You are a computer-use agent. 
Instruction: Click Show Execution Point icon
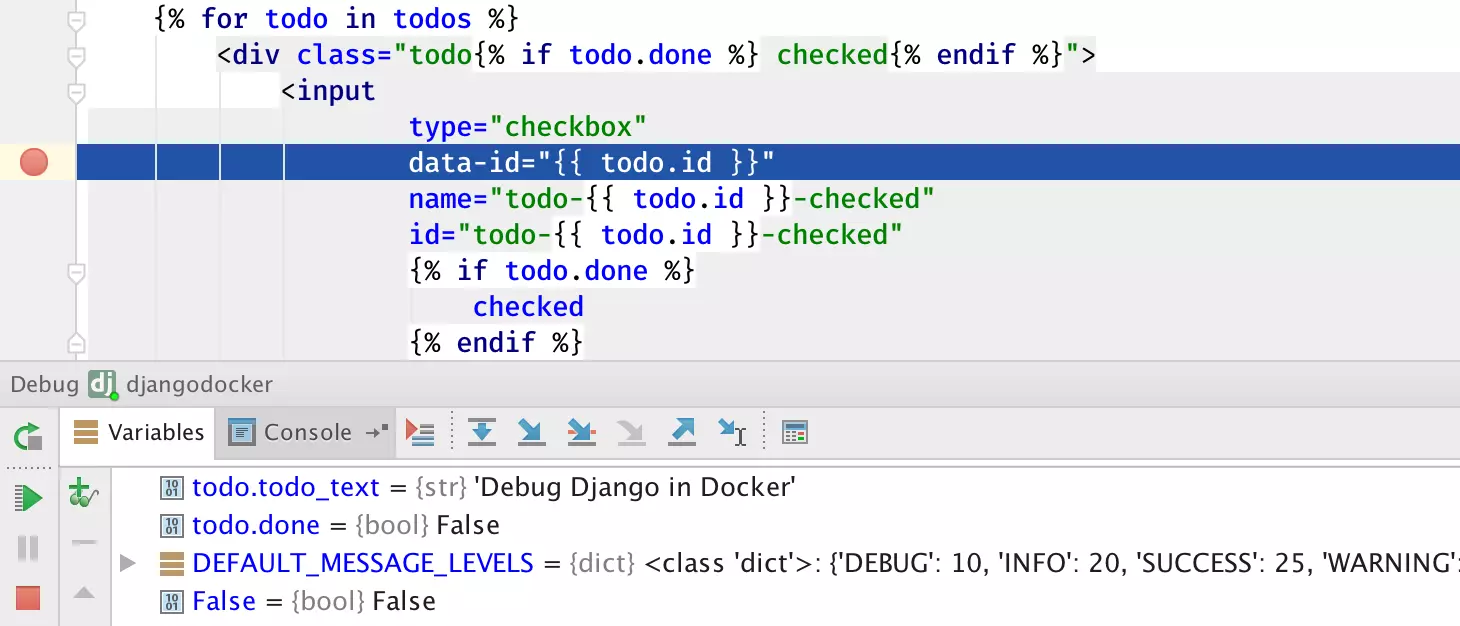pyautogui.click(x=420, y=432)
